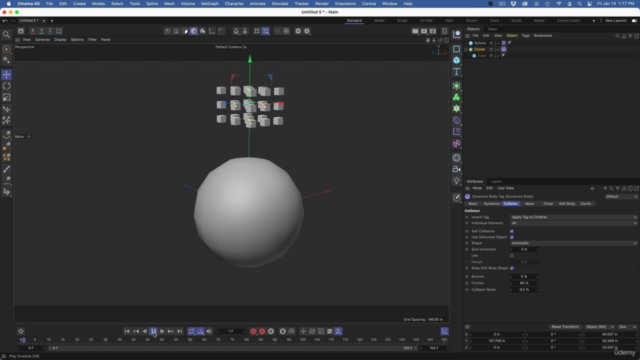Open the Object (Rel) dropdown in coordinates
Image resolution: width=640 pixels, height=360 pixels.
tap(599, 327)
